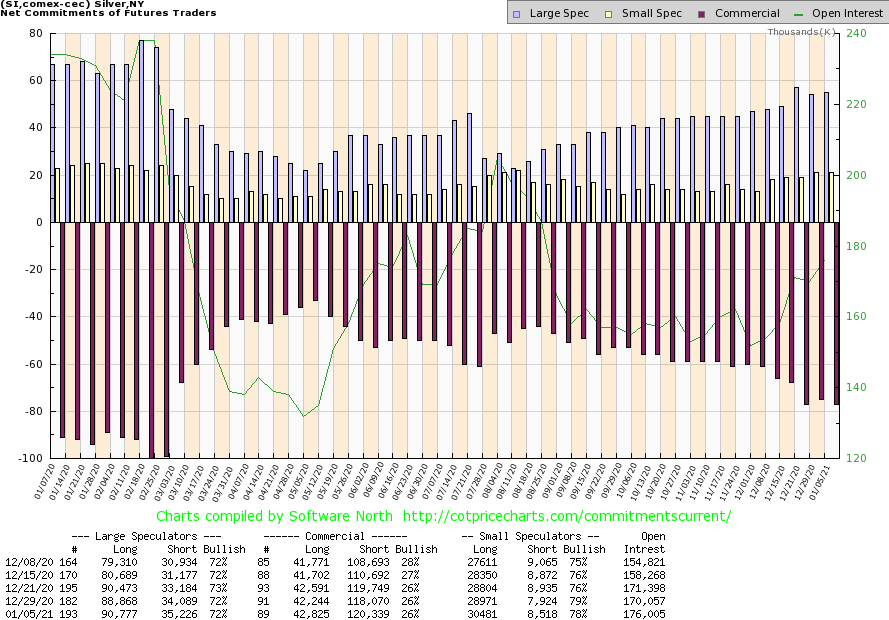Screen dimensions: 889x620
Task: Select the 12/08/20 date in the table
Action: point(25,563)
